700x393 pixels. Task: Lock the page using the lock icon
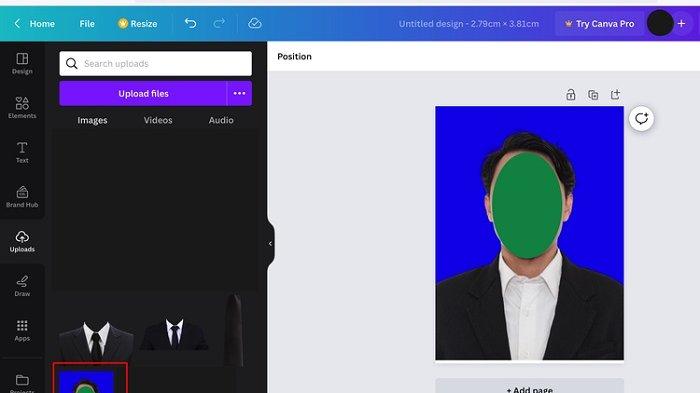pyautogui.click(x=571, y=95)
